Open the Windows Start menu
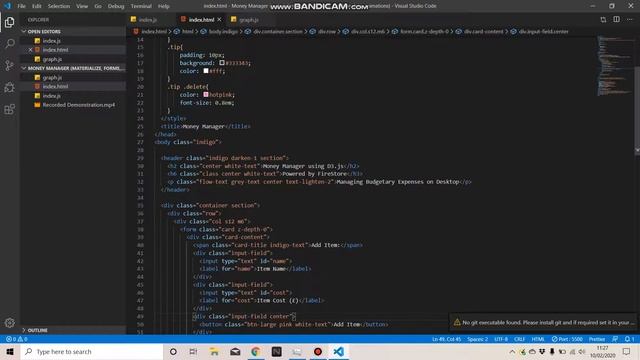 pos(10,351)
